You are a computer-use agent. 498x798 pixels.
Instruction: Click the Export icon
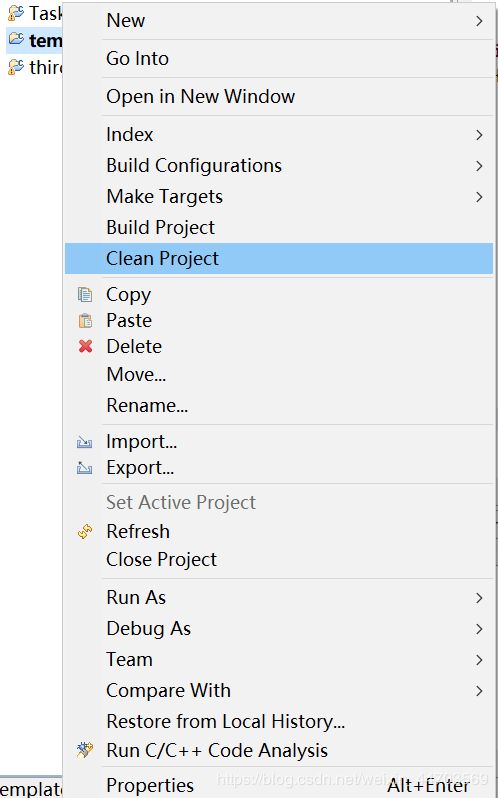[84, 468]
